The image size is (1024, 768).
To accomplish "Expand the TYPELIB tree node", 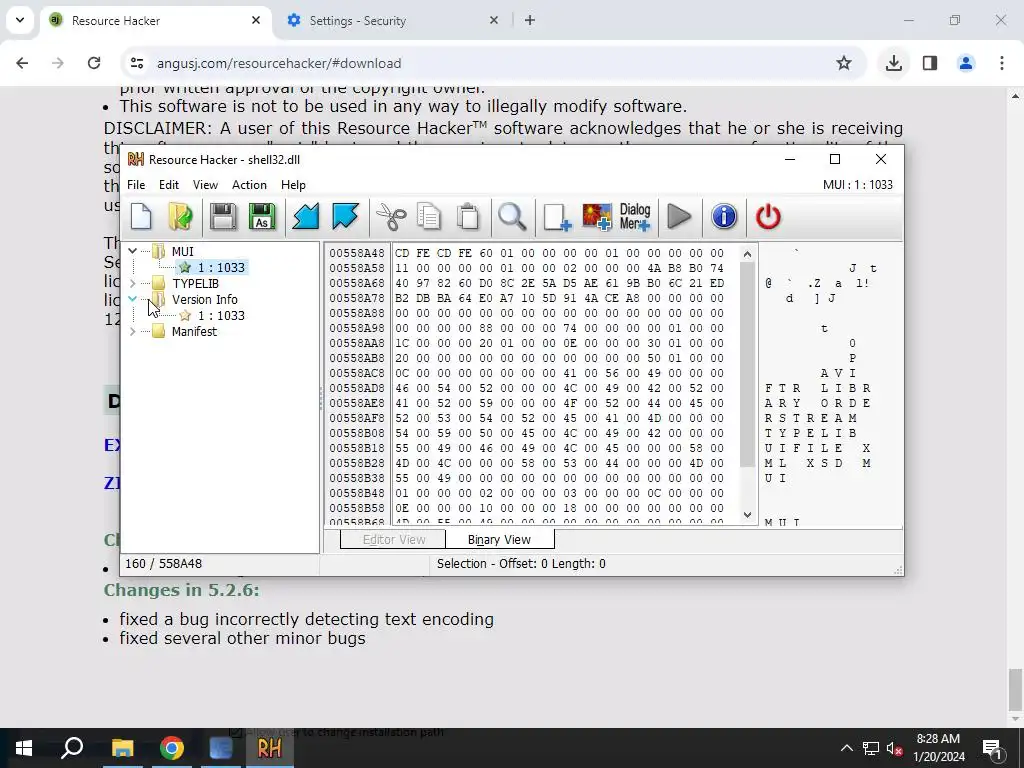I will point(133,283).
